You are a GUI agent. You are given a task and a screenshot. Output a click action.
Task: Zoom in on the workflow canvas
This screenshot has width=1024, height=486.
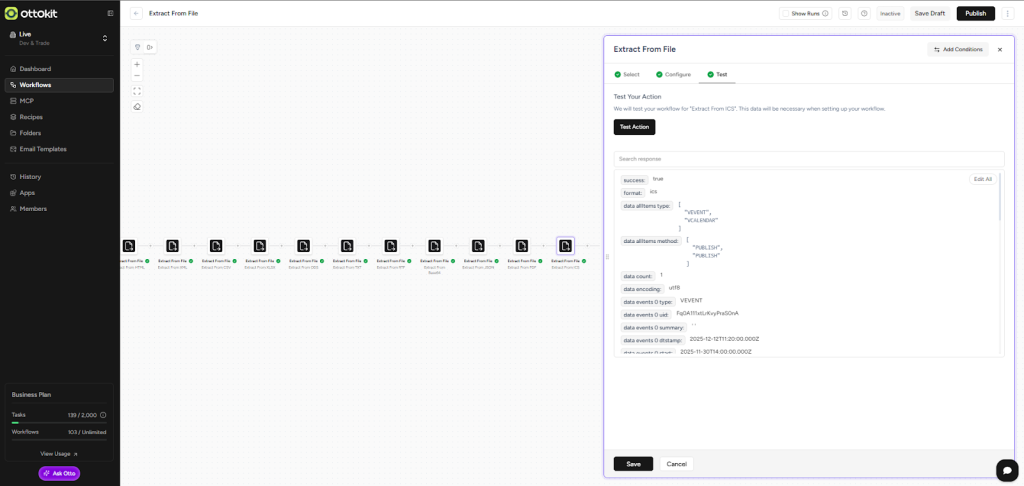137,64
